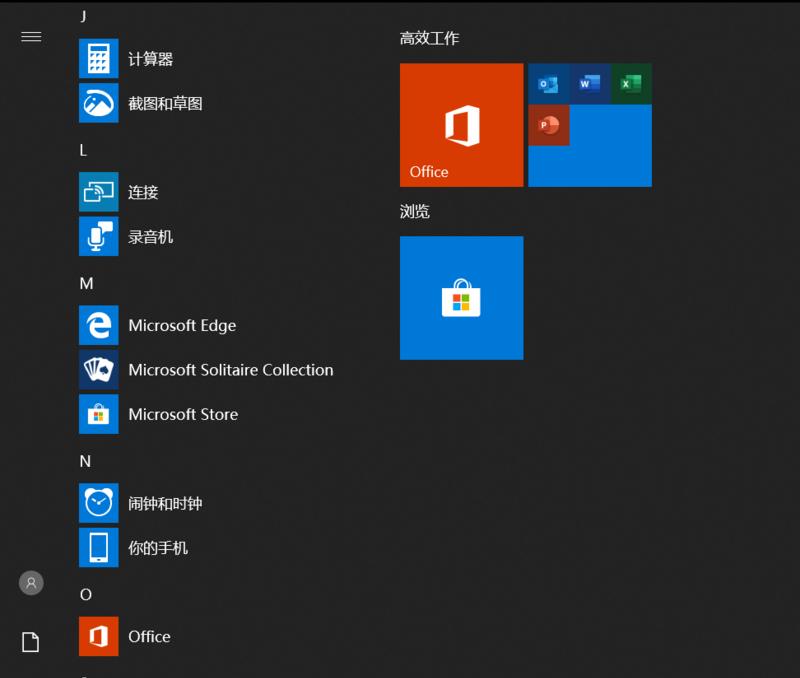Click the 浏览 group title

coord(414,211)
